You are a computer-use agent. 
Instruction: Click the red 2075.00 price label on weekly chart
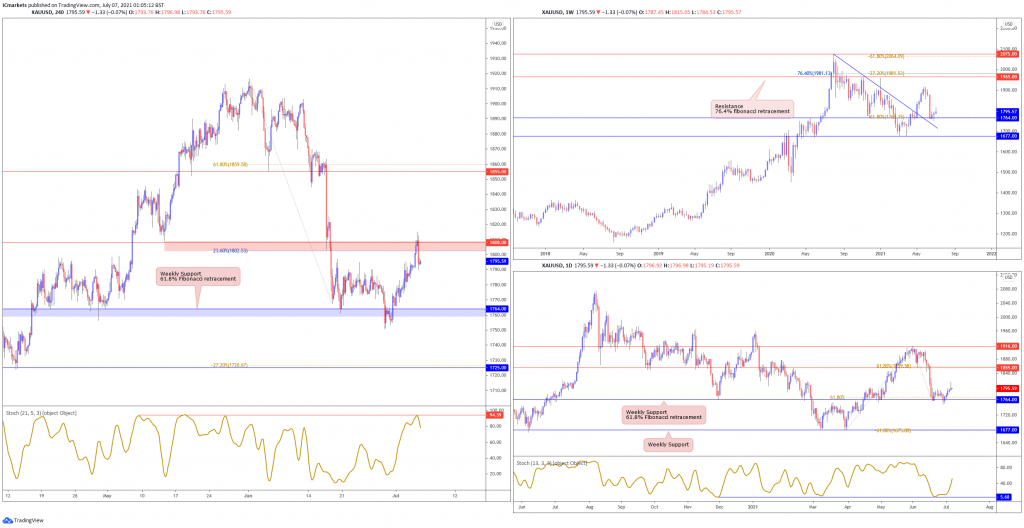[x=1005, y=56]
